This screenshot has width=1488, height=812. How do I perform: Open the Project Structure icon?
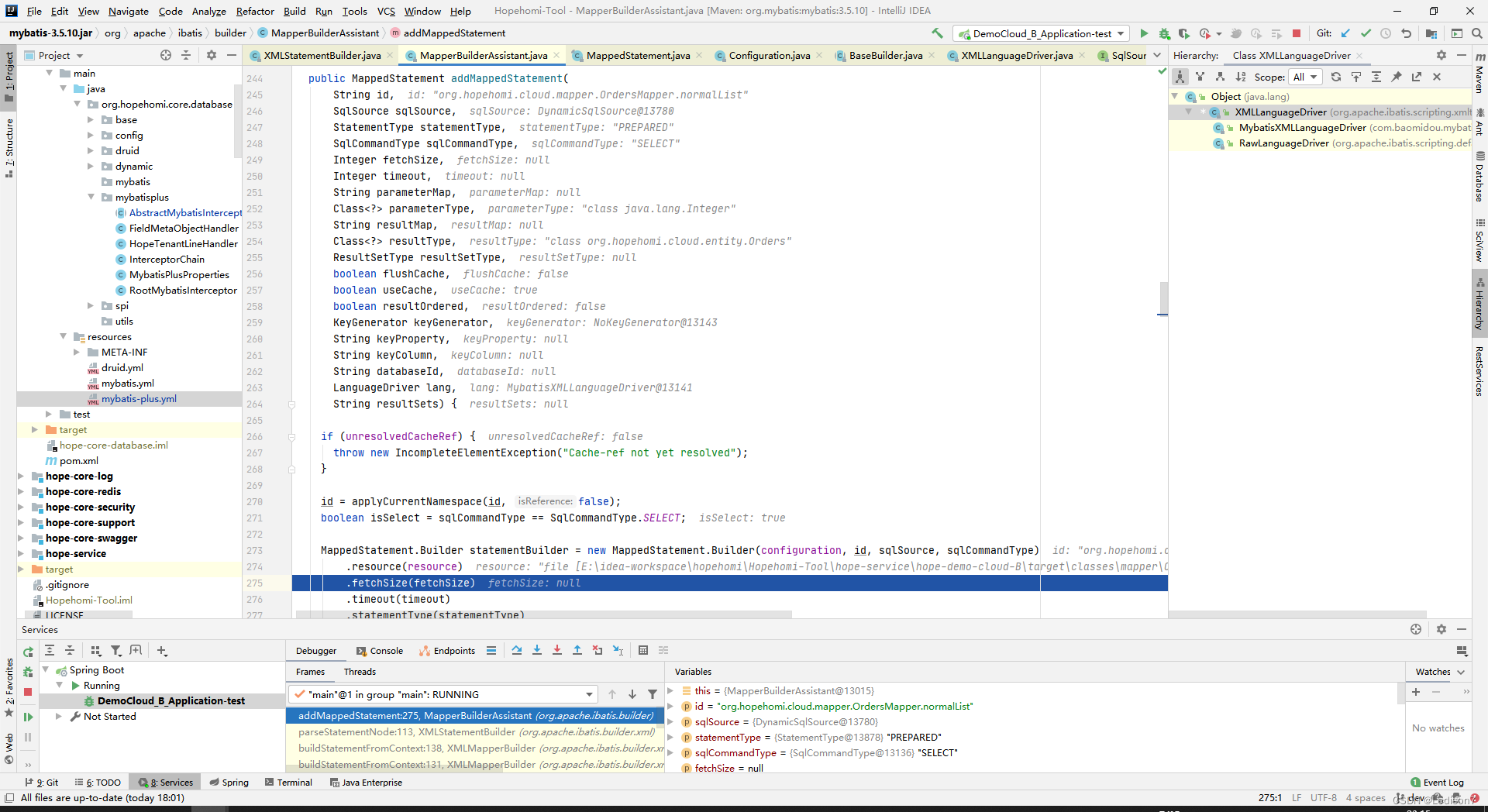point(1431,33)
